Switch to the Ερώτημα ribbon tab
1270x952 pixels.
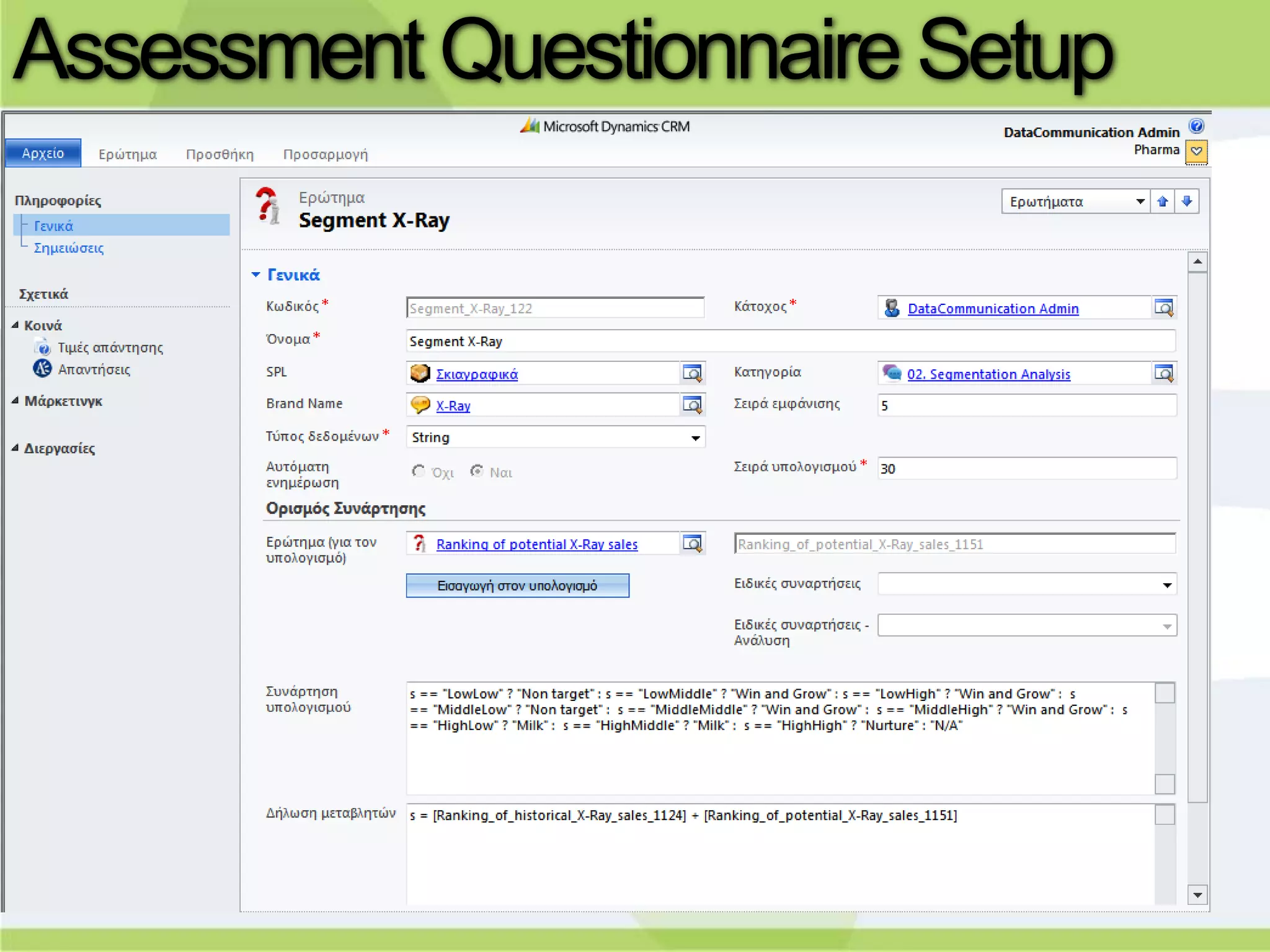point(128,154)
